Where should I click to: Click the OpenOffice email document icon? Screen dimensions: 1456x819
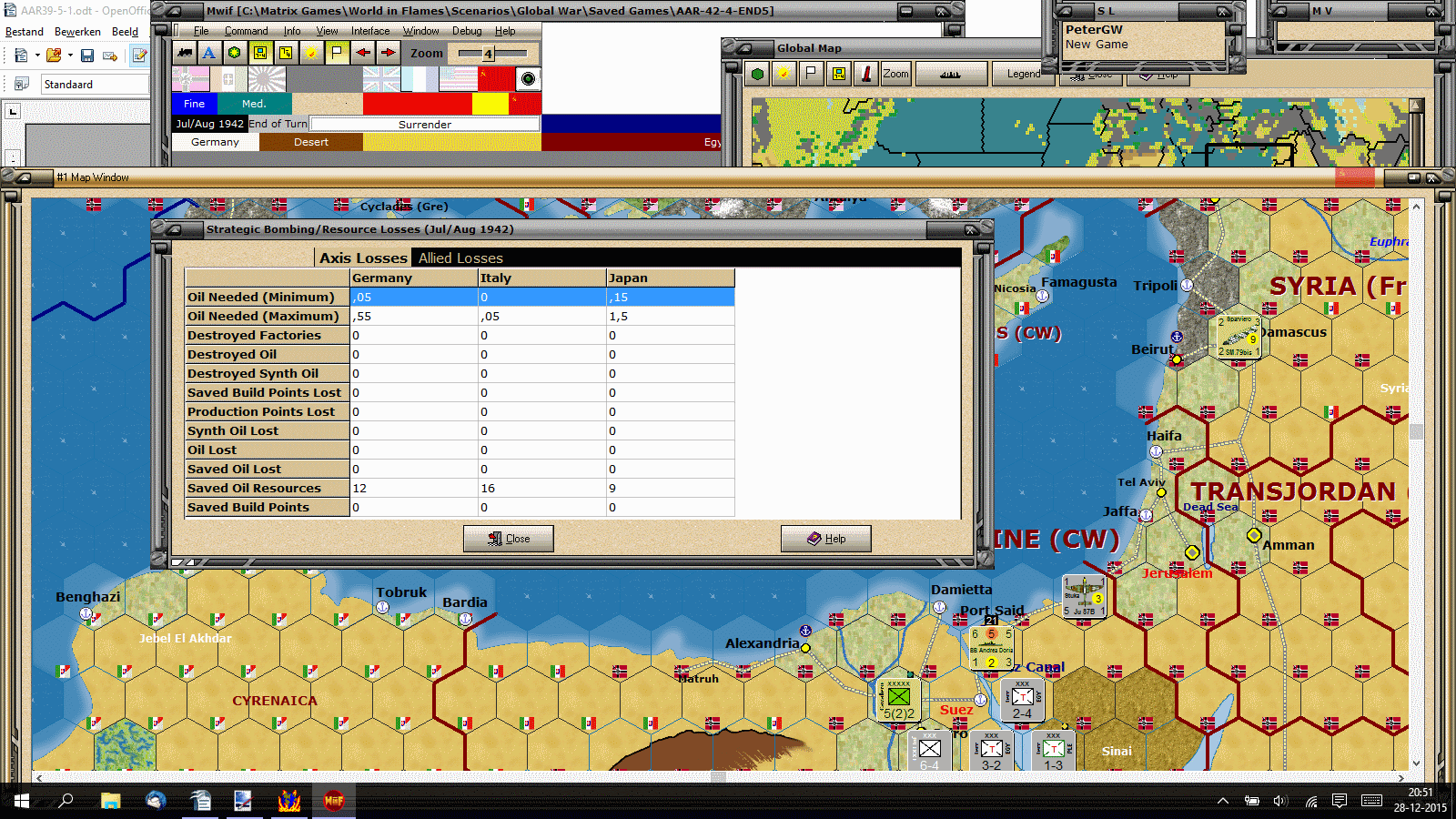[x=110, y=56]
